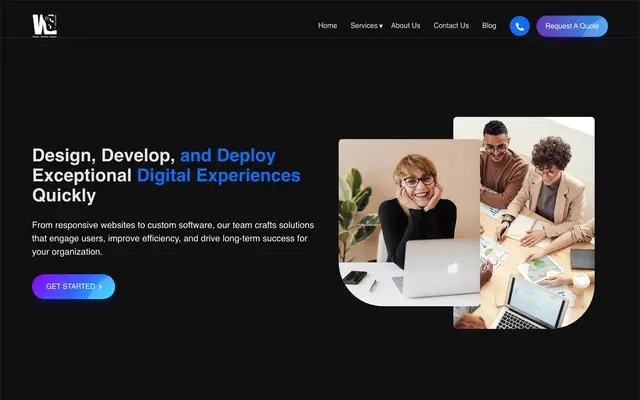Navigate to the Blog page
The width and height of the screenshot is (640, 400).
(x=489, y=26)
